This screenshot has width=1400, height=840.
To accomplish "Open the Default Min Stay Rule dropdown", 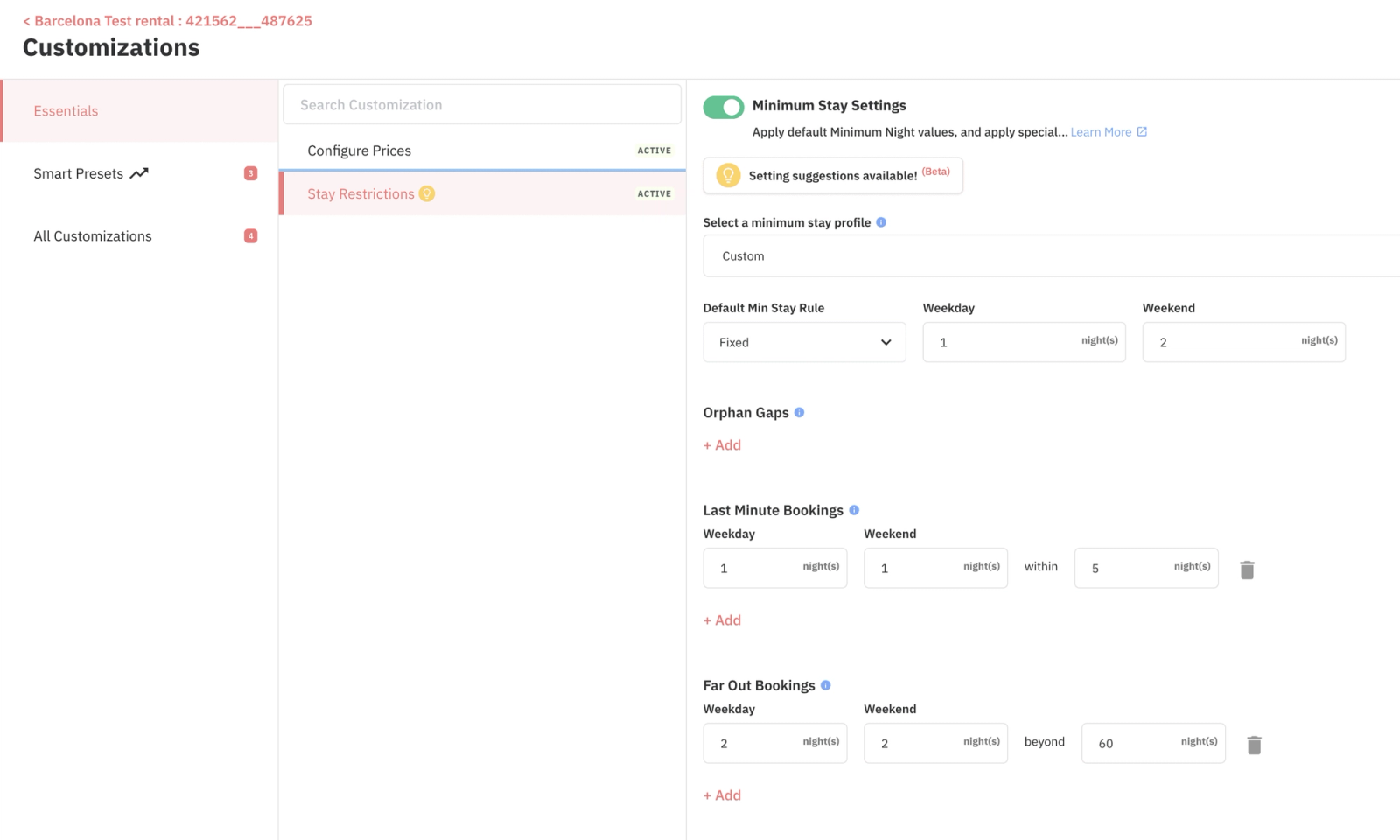I will pos(804,342).
